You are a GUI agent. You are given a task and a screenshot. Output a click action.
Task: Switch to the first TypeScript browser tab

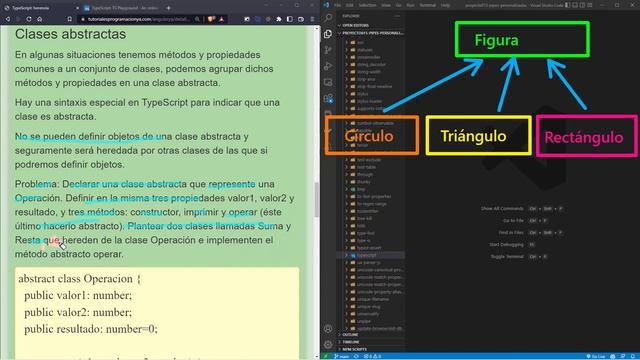(x=40, y=8)
